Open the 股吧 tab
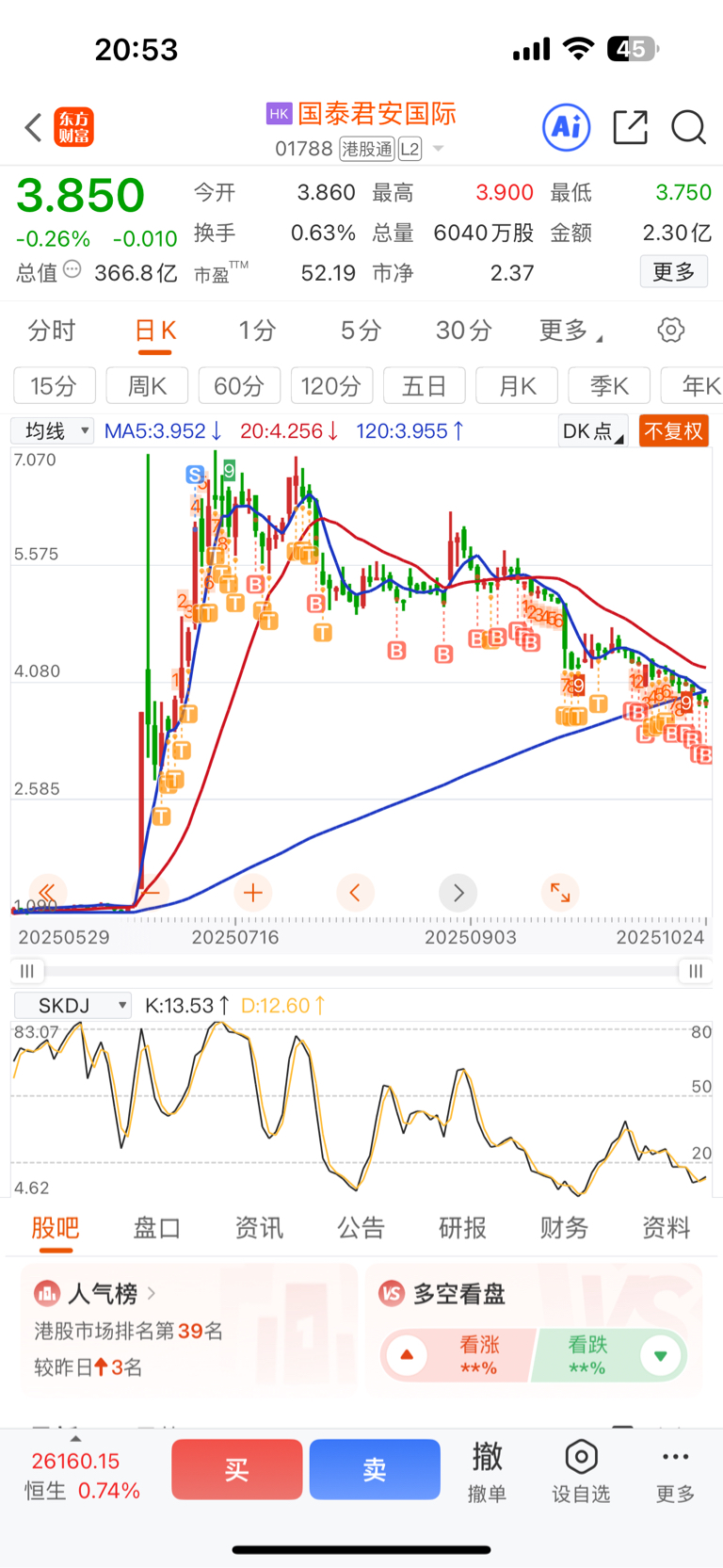This screenshot has width=723, height=1568. tap(56, 1228)
